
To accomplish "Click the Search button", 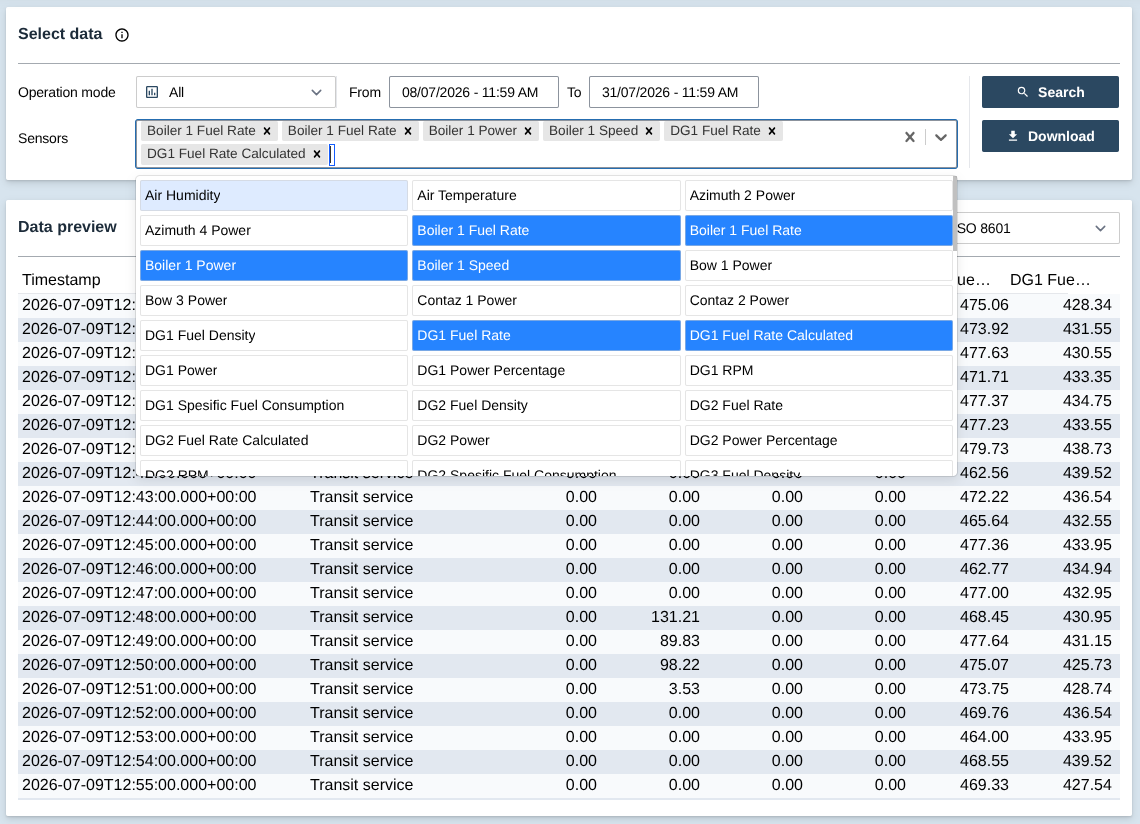I will [1050, 92].
